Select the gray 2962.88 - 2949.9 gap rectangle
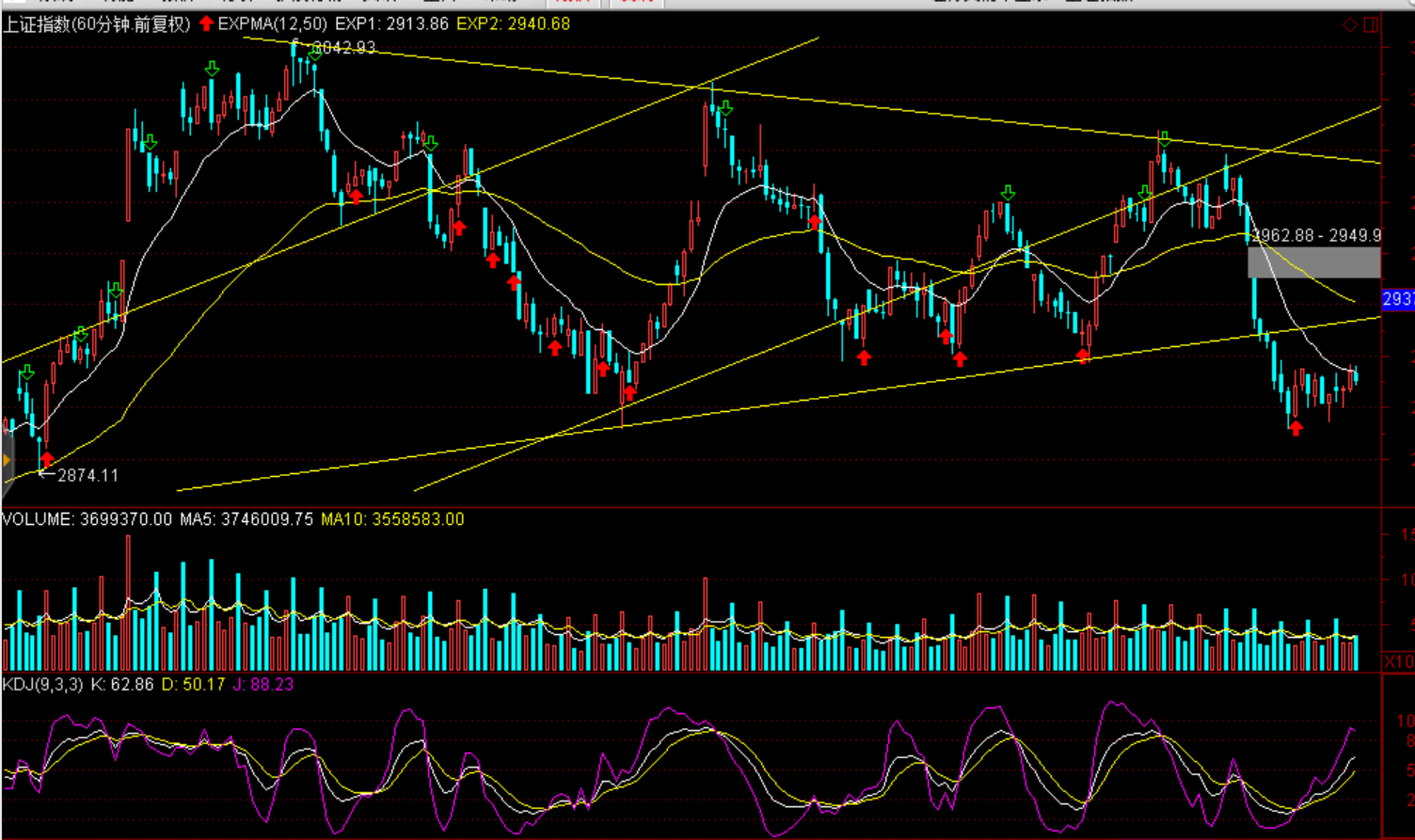 1313,262
